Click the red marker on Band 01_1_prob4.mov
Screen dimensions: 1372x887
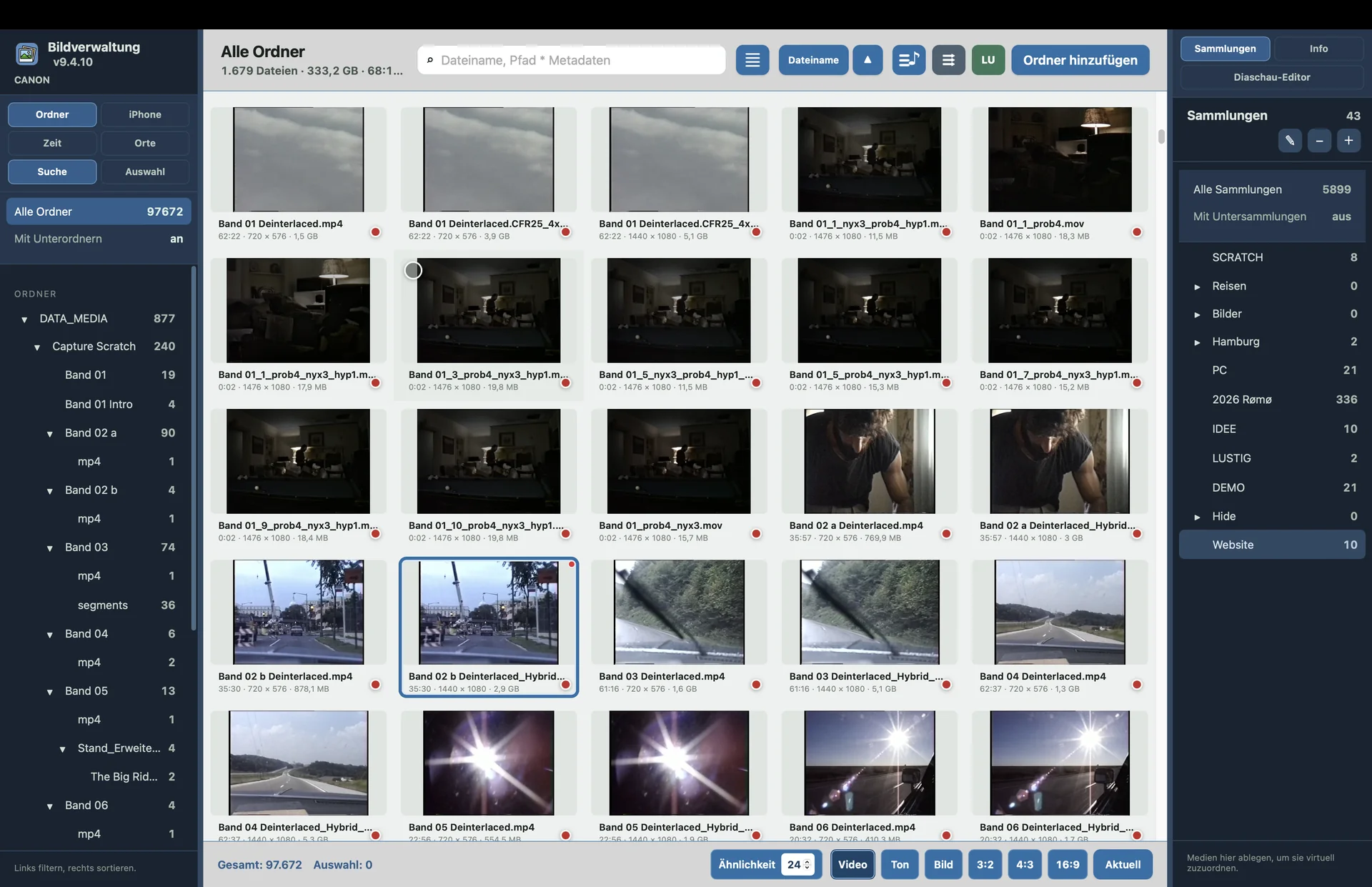coord(1136,232)
